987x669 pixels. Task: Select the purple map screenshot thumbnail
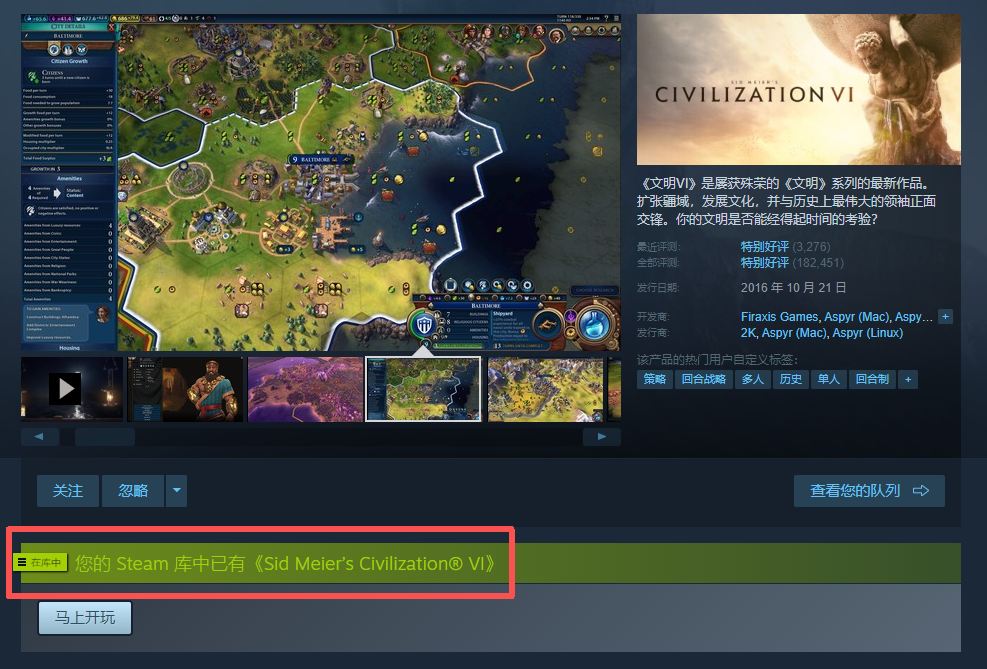point(305,389)
